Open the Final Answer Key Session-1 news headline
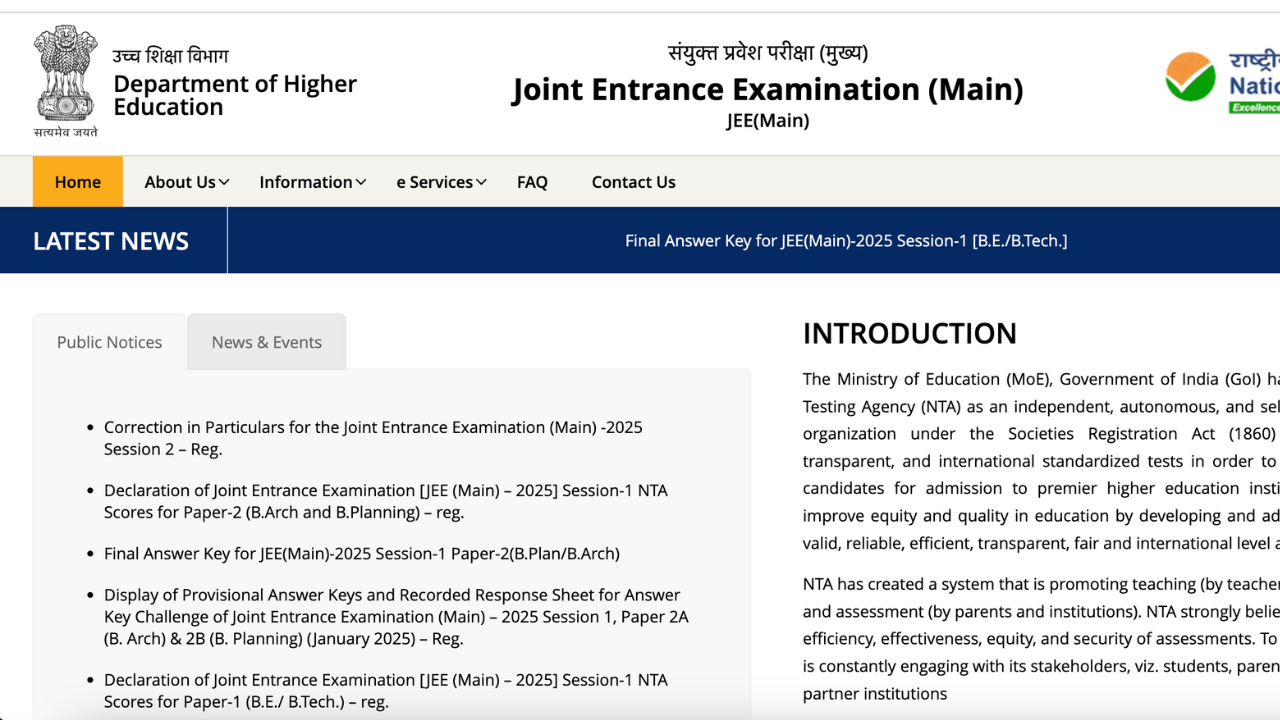 (846, 240)
